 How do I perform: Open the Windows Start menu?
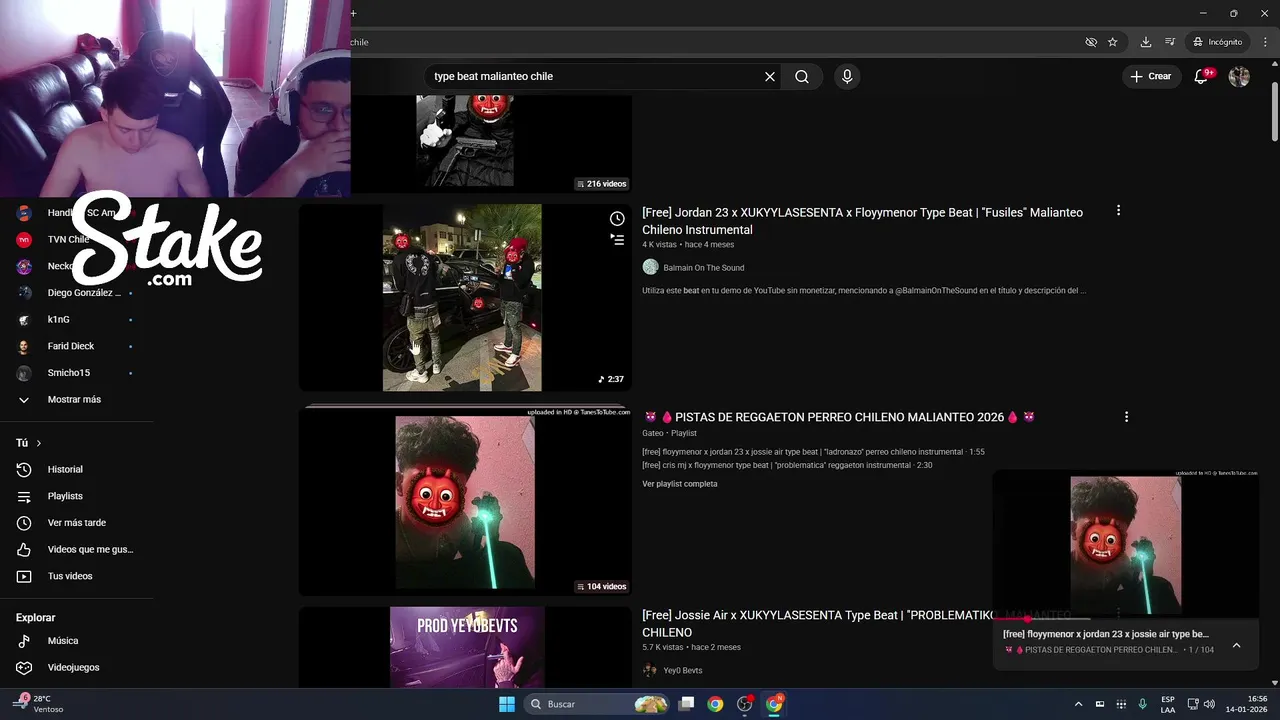(507, 704)
